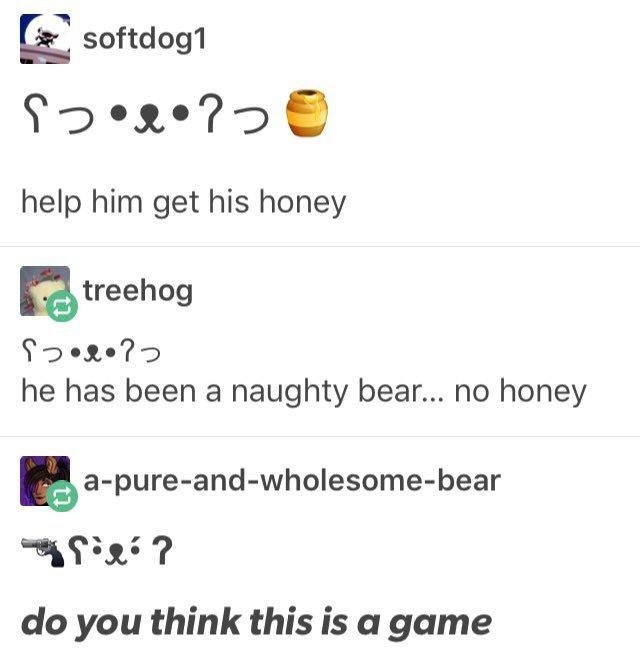Click the reblog badge on treehog's avatar
Screen dimensions: 640x658
coord(62,306)
